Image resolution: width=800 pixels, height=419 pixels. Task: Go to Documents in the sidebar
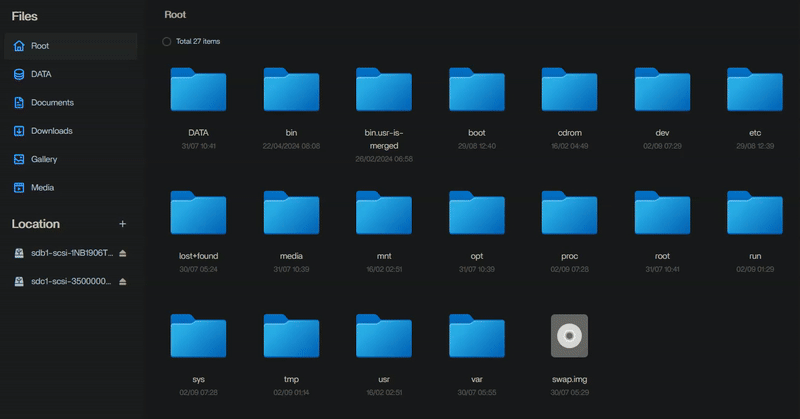52,102
